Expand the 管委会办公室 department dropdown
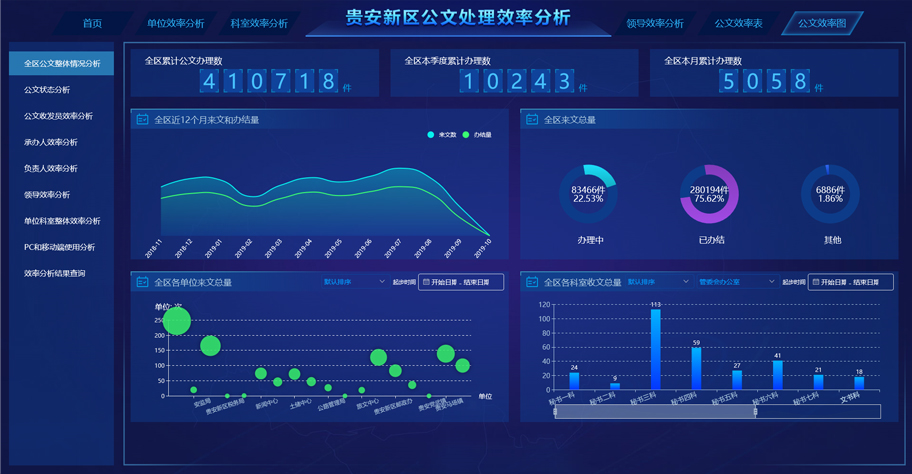 point(736,282)
